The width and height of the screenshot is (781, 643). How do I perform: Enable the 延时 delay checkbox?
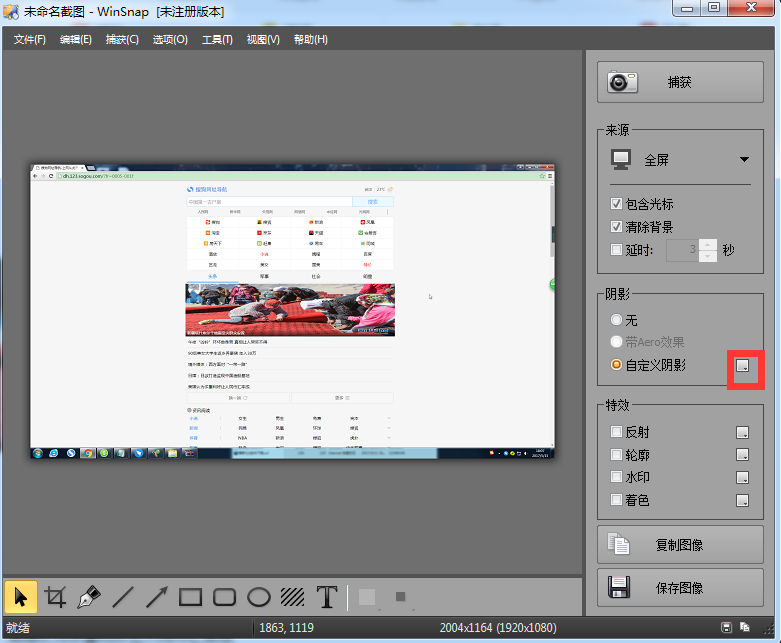click(x=617, y=249)
